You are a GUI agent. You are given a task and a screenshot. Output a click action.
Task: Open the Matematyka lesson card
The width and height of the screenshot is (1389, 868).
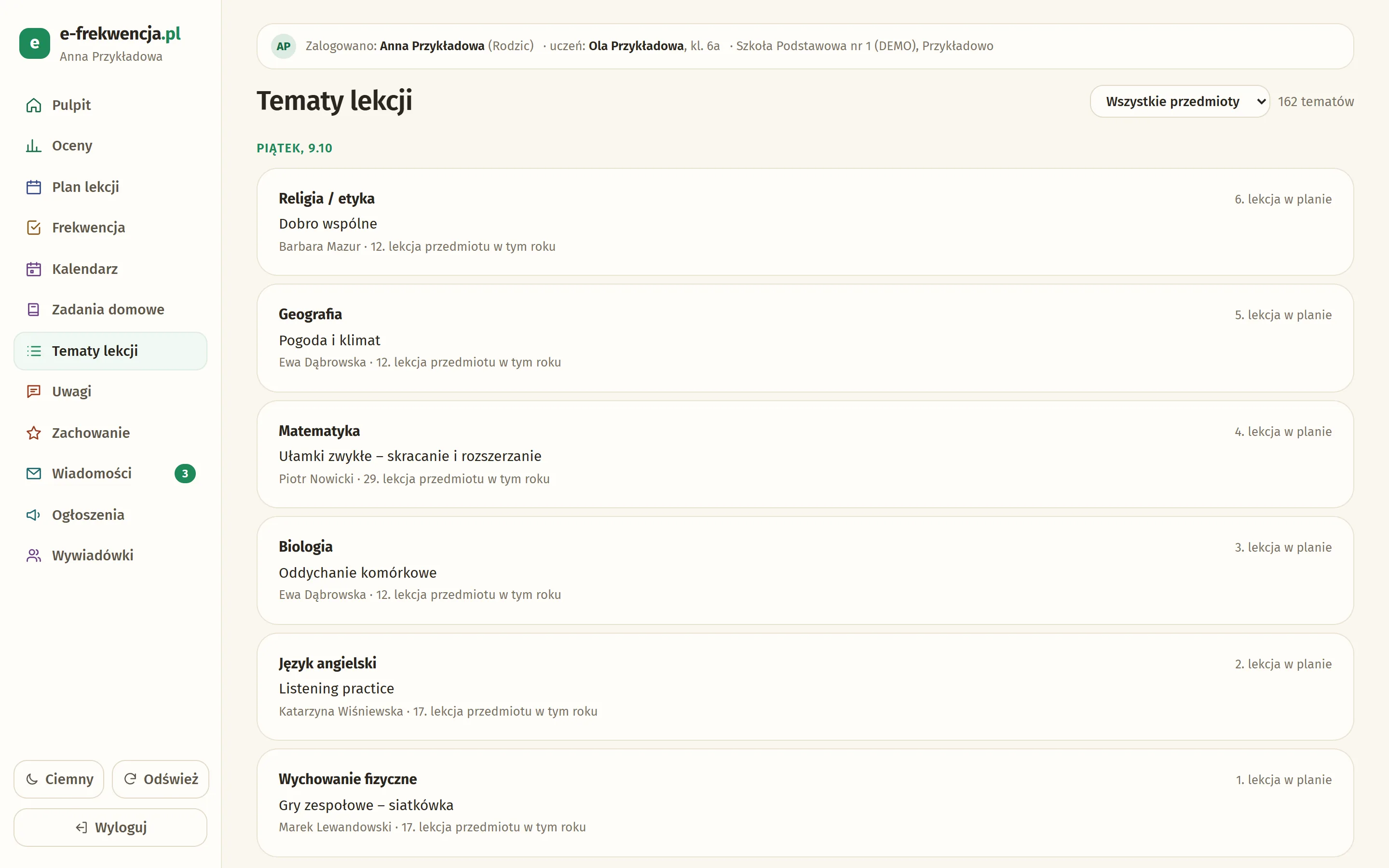click(x=804, y=454)
